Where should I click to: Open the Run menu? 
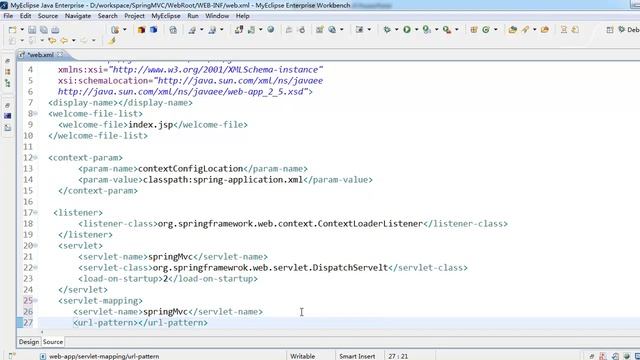(193, 16)
